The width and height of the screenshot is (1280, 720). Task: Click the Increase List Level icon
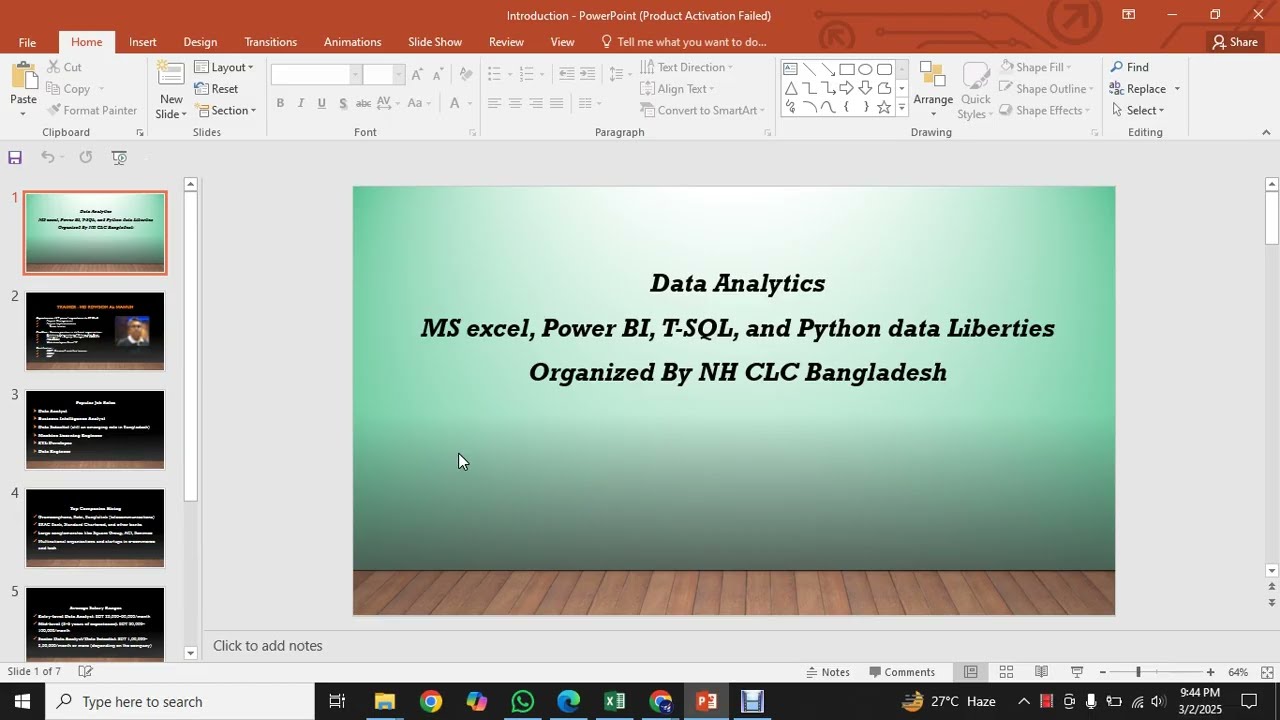(x=587, y=74)
